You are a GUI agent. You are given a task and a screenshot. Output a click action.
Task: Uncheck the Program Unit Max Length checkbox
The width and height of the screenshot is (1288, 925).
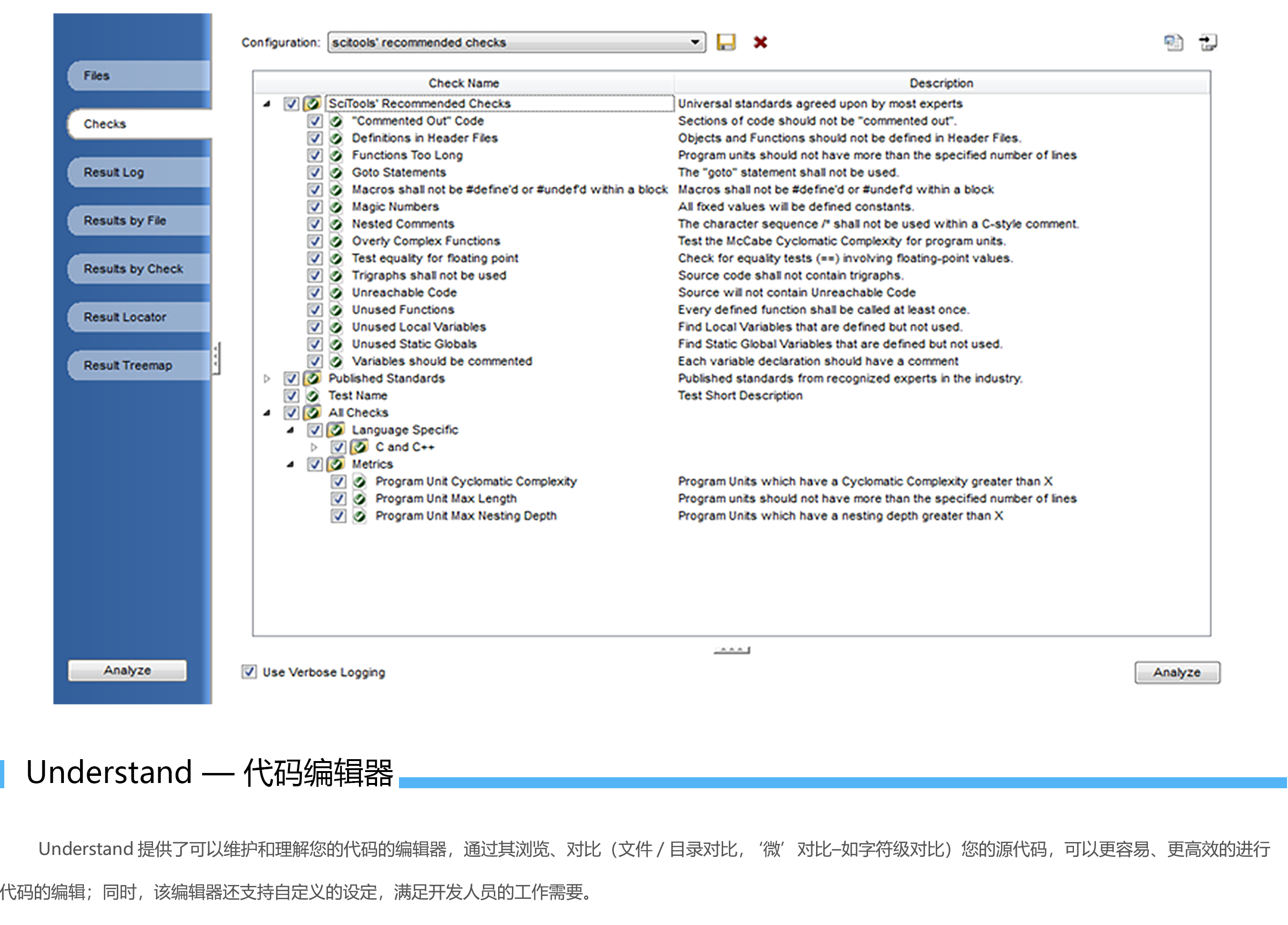[338, 498]
